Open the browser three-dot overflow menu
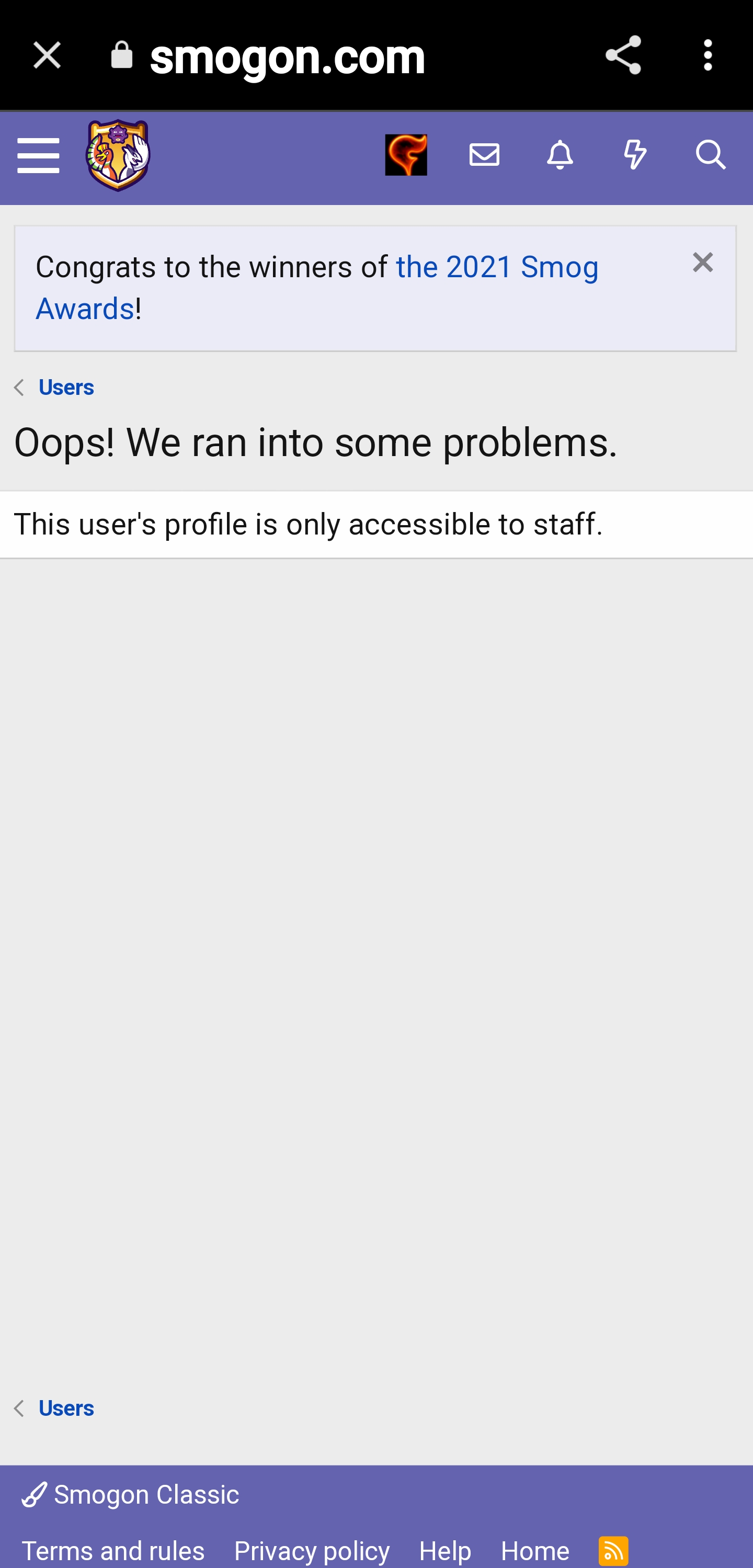 pyautogui.click(x=708, y=55)
